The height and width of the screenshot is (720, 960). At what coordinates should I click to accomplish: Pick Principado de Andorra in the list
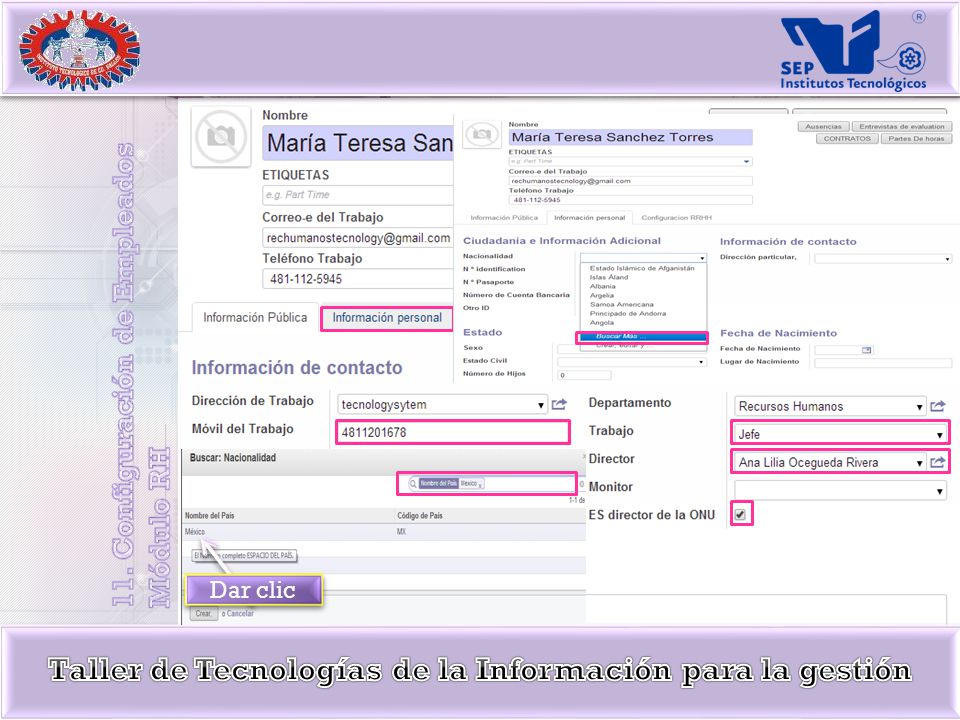coord(628,313)
